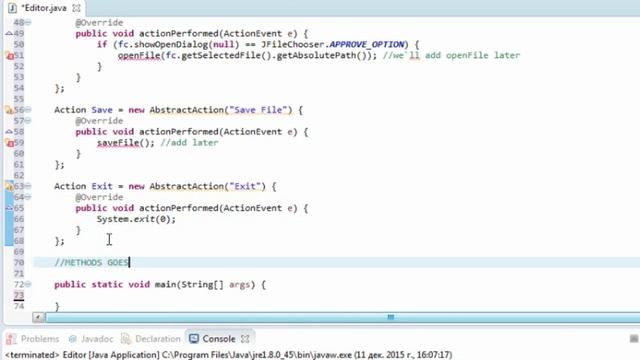Collapse the Exit action fold at line 63

click(x=28, y=186)
